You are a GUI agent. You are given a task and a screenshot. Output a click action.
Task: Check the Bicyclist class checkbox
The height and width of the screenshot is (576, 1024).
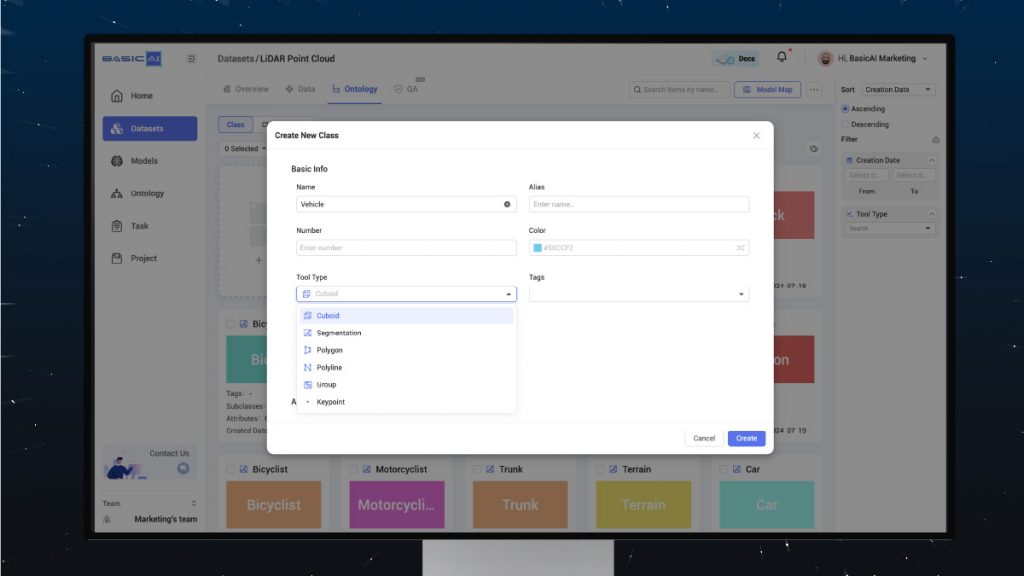(231, 469)
